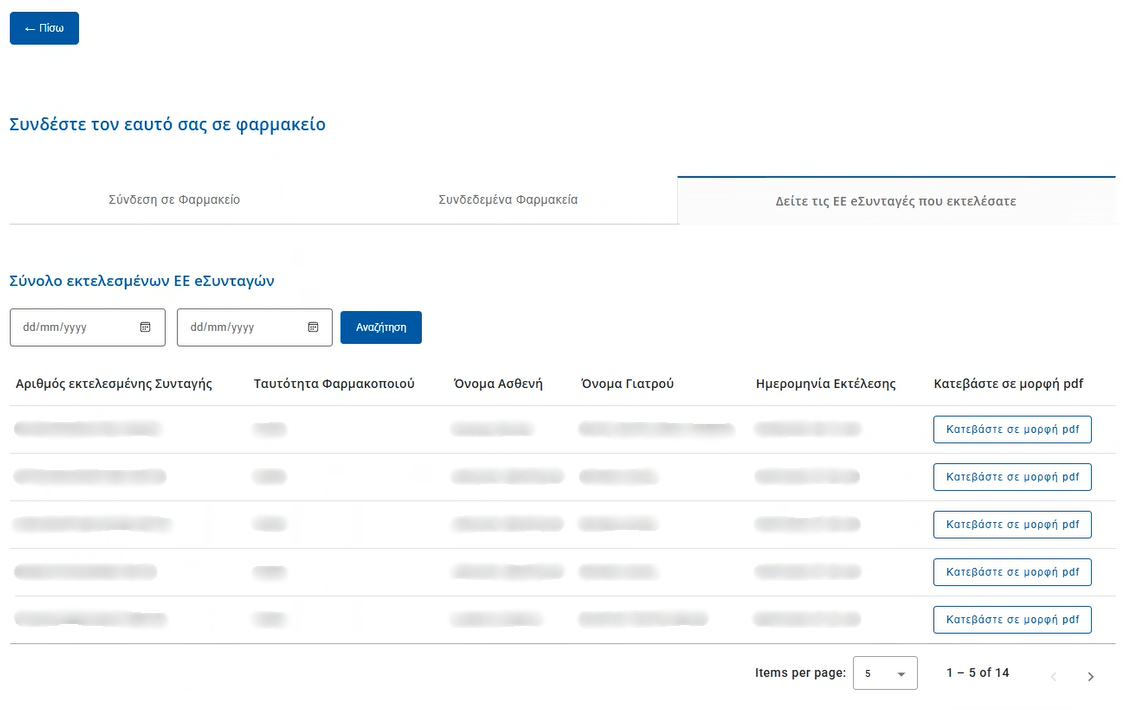The image size is (1127, 710).
Task: Switch to Σύνδεση σε Φαρμακείο tab
Action: click(174, 200)
